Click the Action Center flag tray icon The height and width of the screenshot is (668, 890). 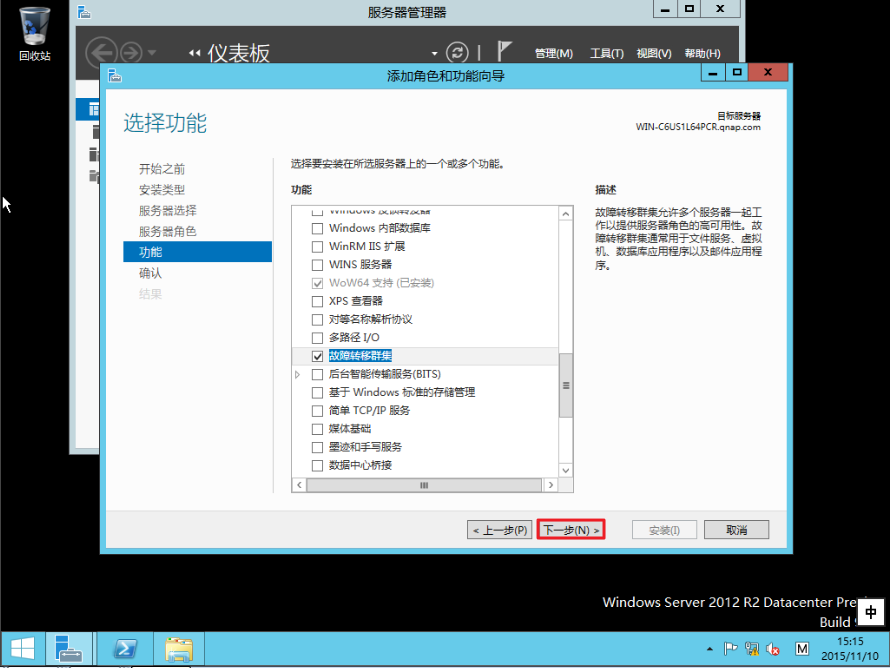[731, 648]
